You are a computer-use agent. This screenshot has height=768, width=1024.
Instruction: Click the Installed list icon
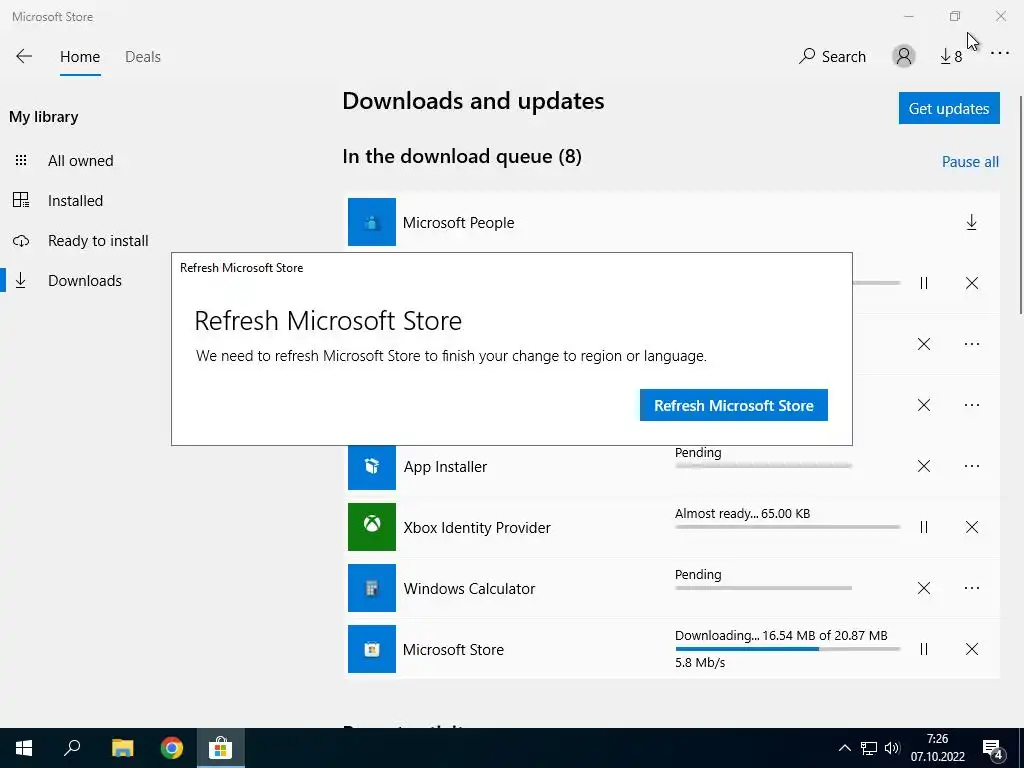pos(21,200)
